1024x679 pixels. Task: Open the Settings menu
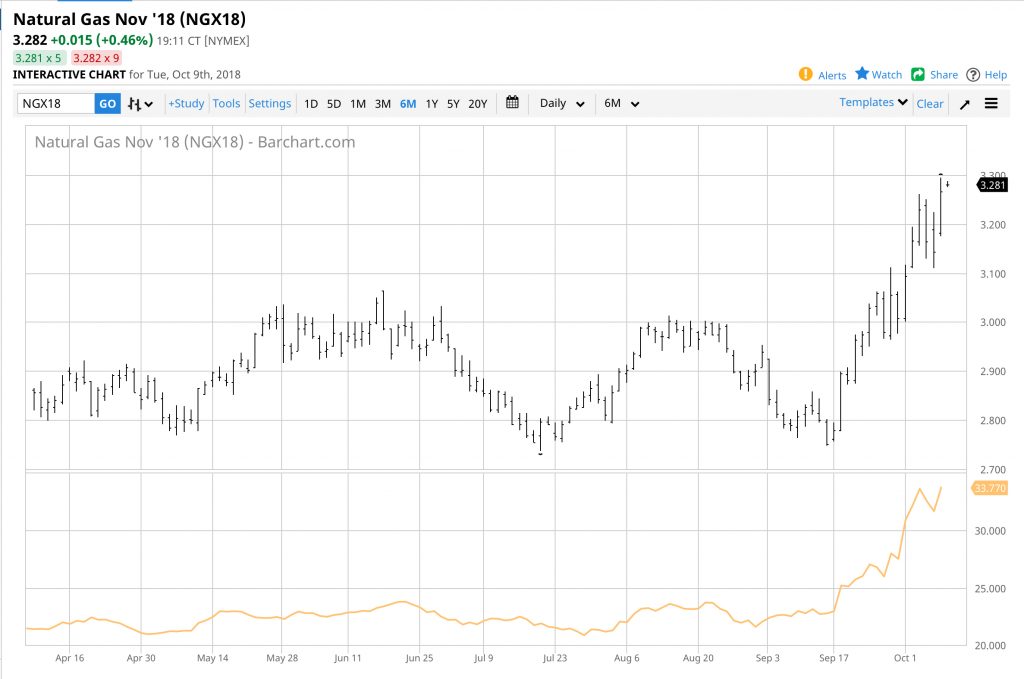click(x=270, y=104)
